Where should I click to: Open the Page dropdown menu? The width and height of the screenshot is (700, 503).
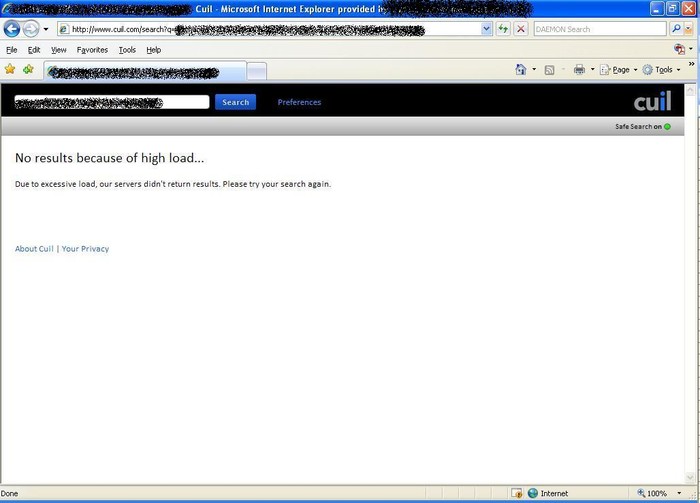point(624,70)
